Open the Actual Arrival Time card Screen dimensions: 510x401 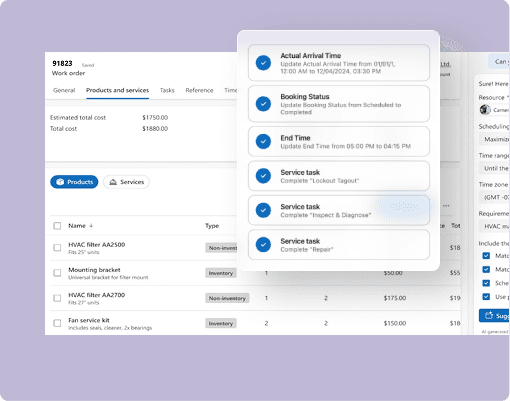coord(339,63)
